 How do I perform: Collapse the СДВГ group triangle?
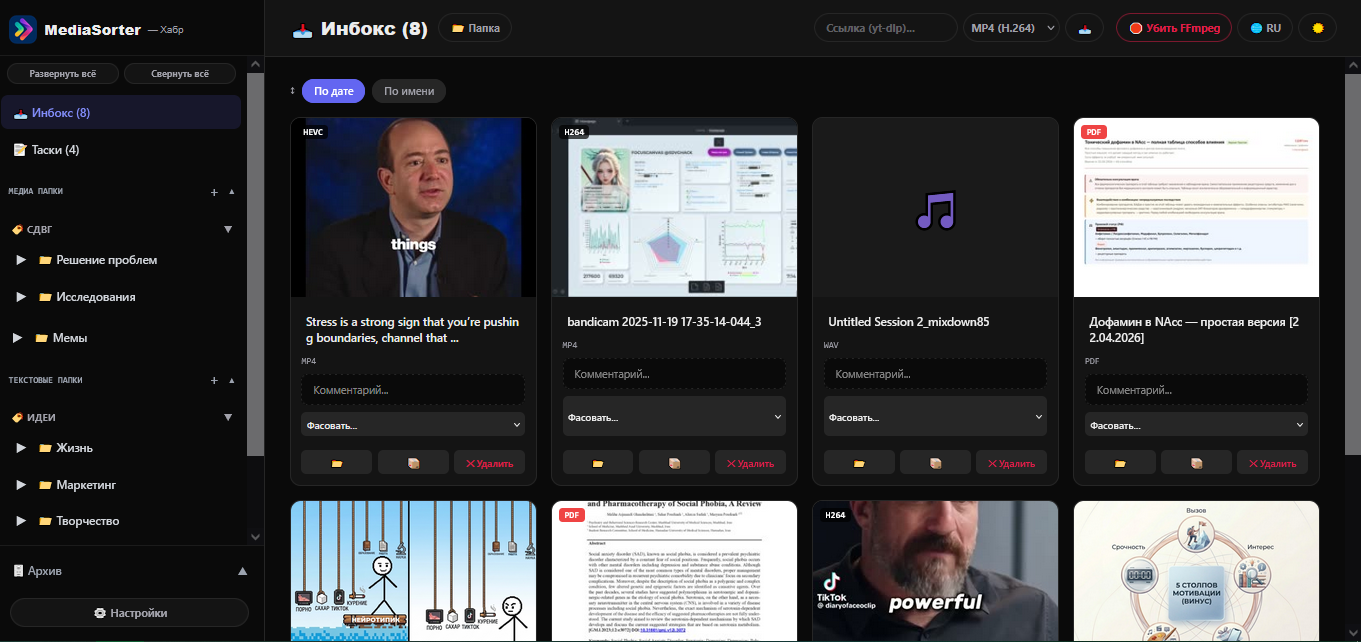pyautogui.click(x=228, y=229)
